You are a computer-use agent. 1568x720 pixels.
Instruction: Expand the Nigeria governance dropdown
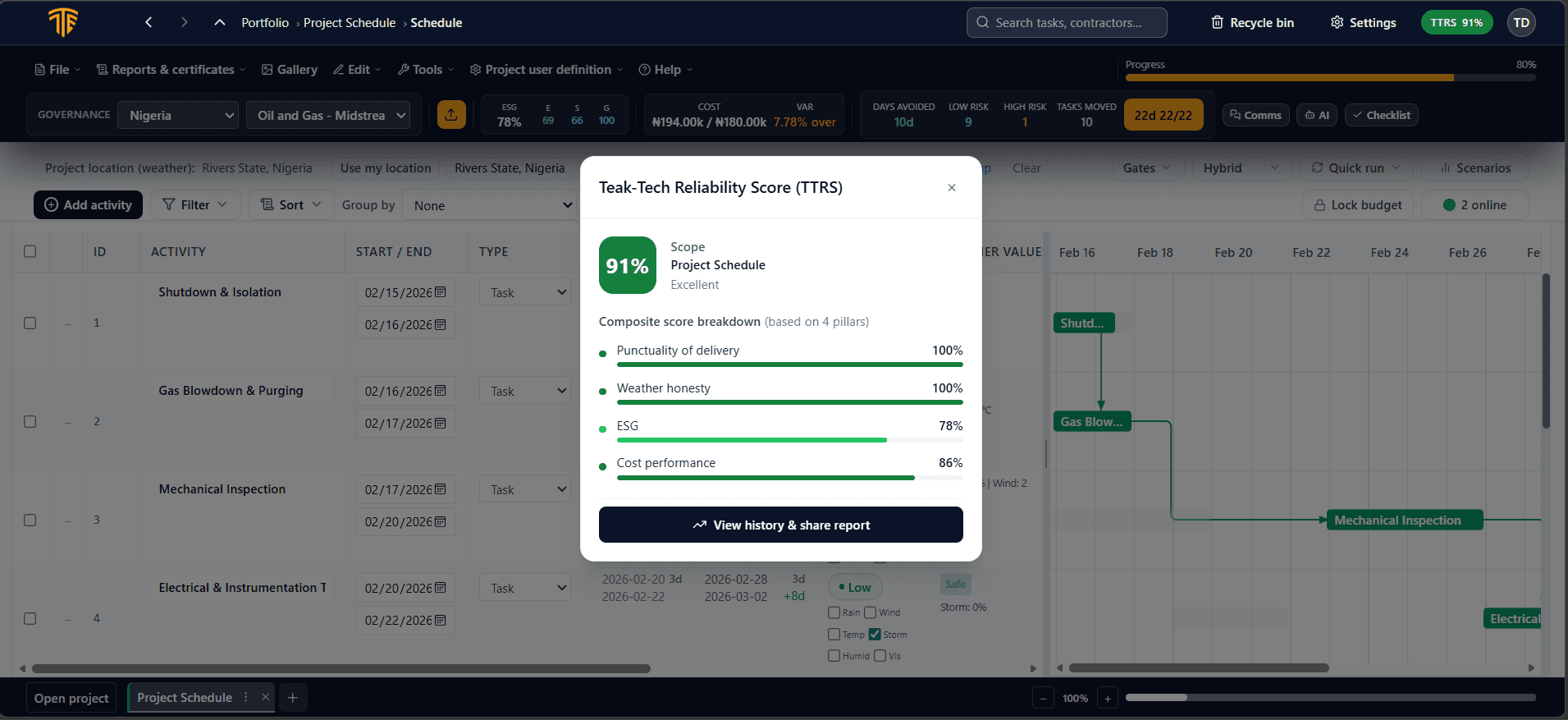pos(178,115)
